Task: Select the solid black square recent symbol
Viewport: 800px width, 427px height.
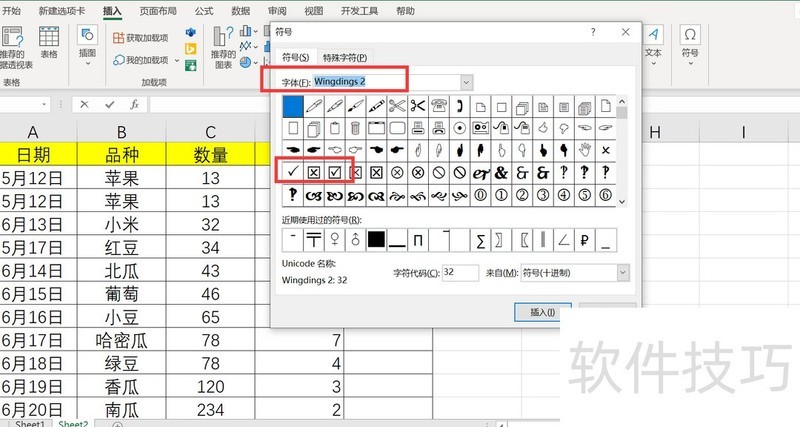Action: click(x=376, y=239)
